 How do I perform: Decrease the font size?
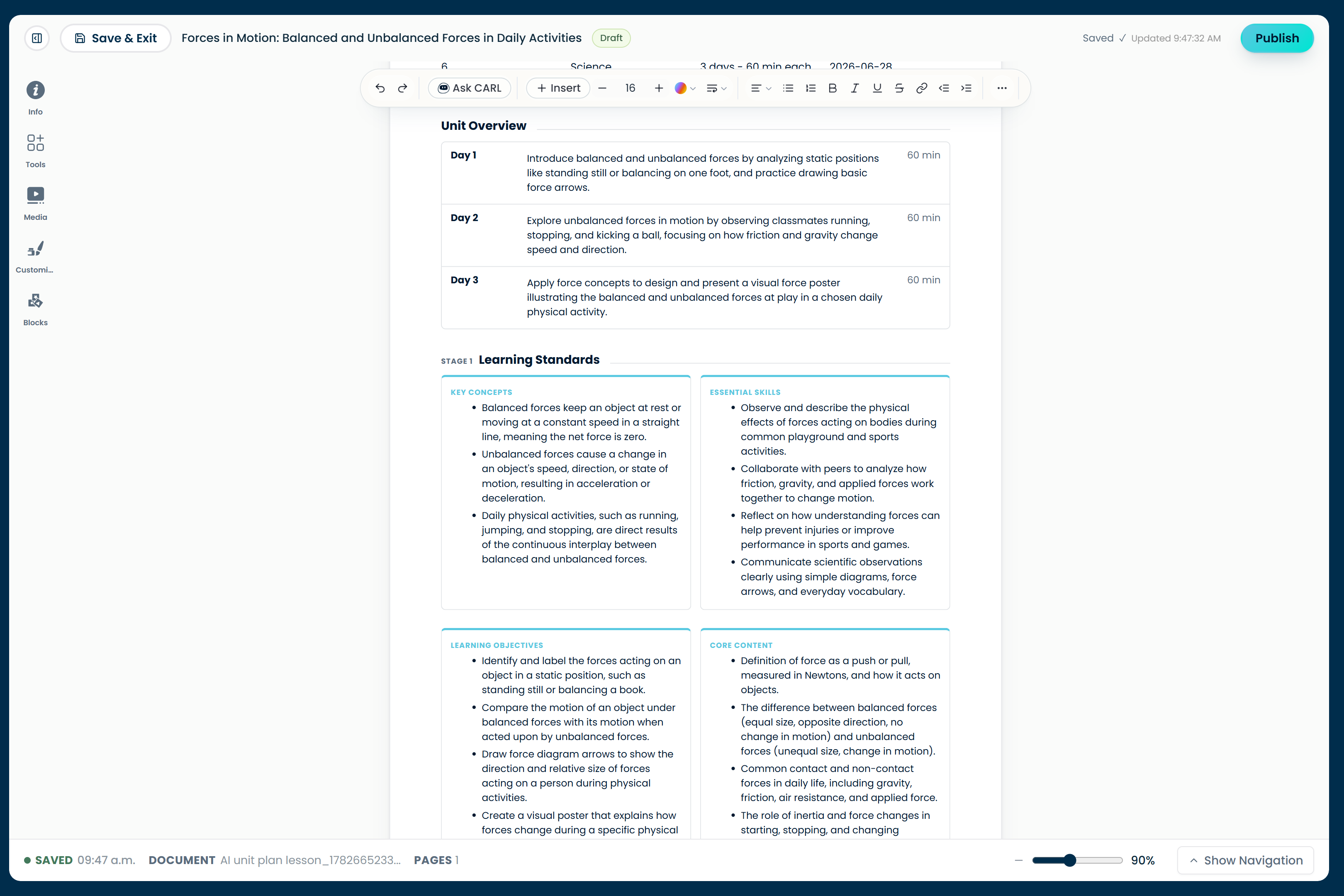click(x=602, y=88)
